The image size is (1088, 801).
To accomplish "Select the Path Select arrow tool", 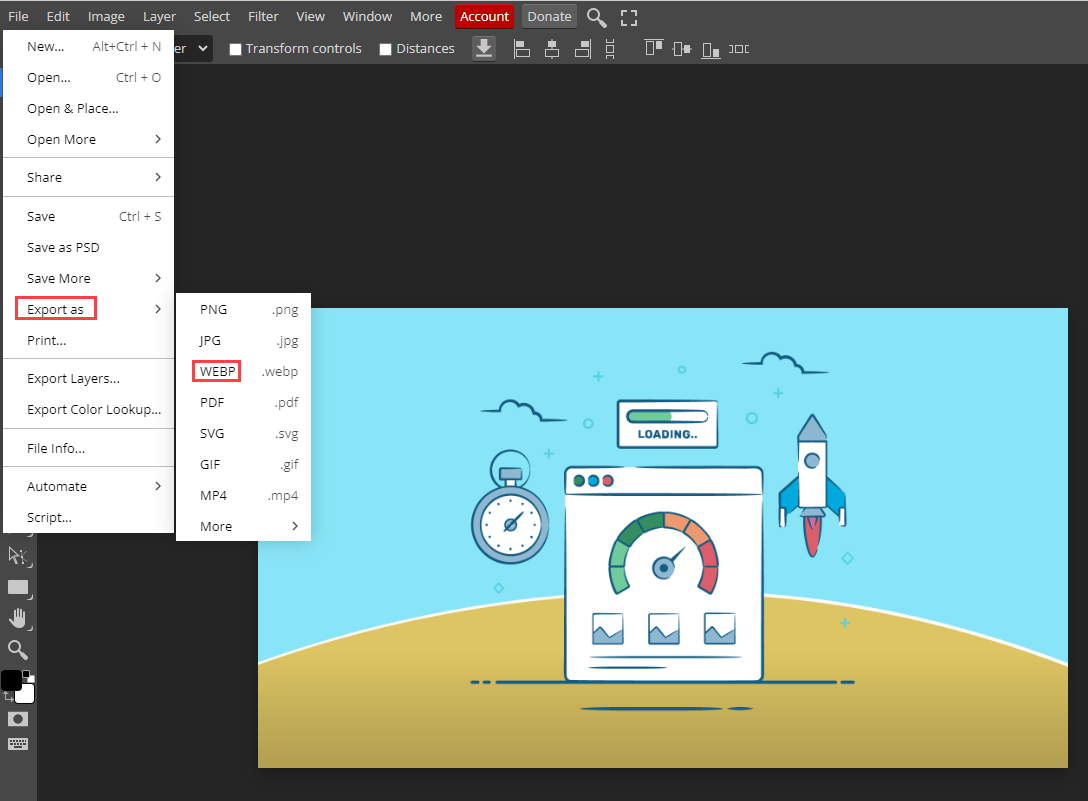I will (18, 556).
